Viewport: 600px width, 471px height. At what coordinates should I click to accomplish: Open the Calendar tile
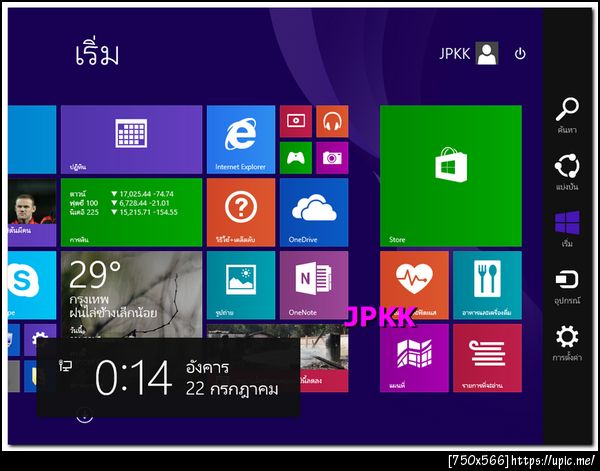(131, 139)
